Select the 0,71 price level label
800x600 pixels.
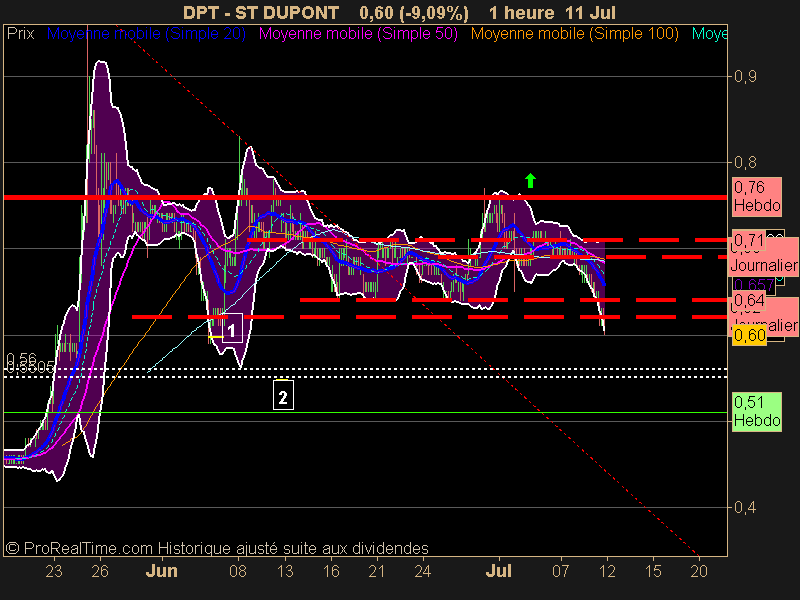coord(749,240)
